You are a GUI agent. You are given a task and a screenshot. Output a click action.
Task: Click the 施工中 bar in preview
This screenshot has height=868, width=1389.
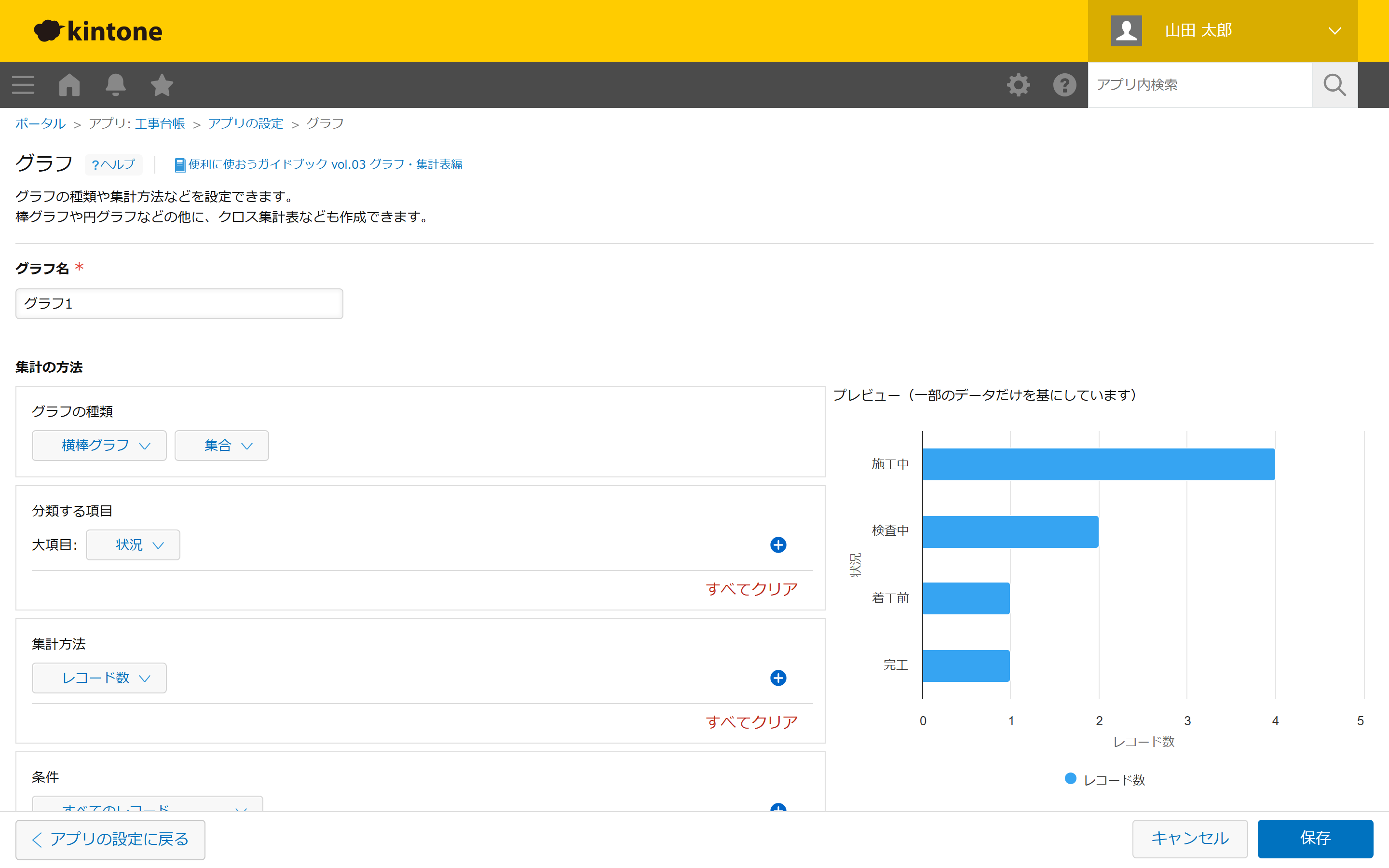pyautogui.click(x=1099, y=464)
